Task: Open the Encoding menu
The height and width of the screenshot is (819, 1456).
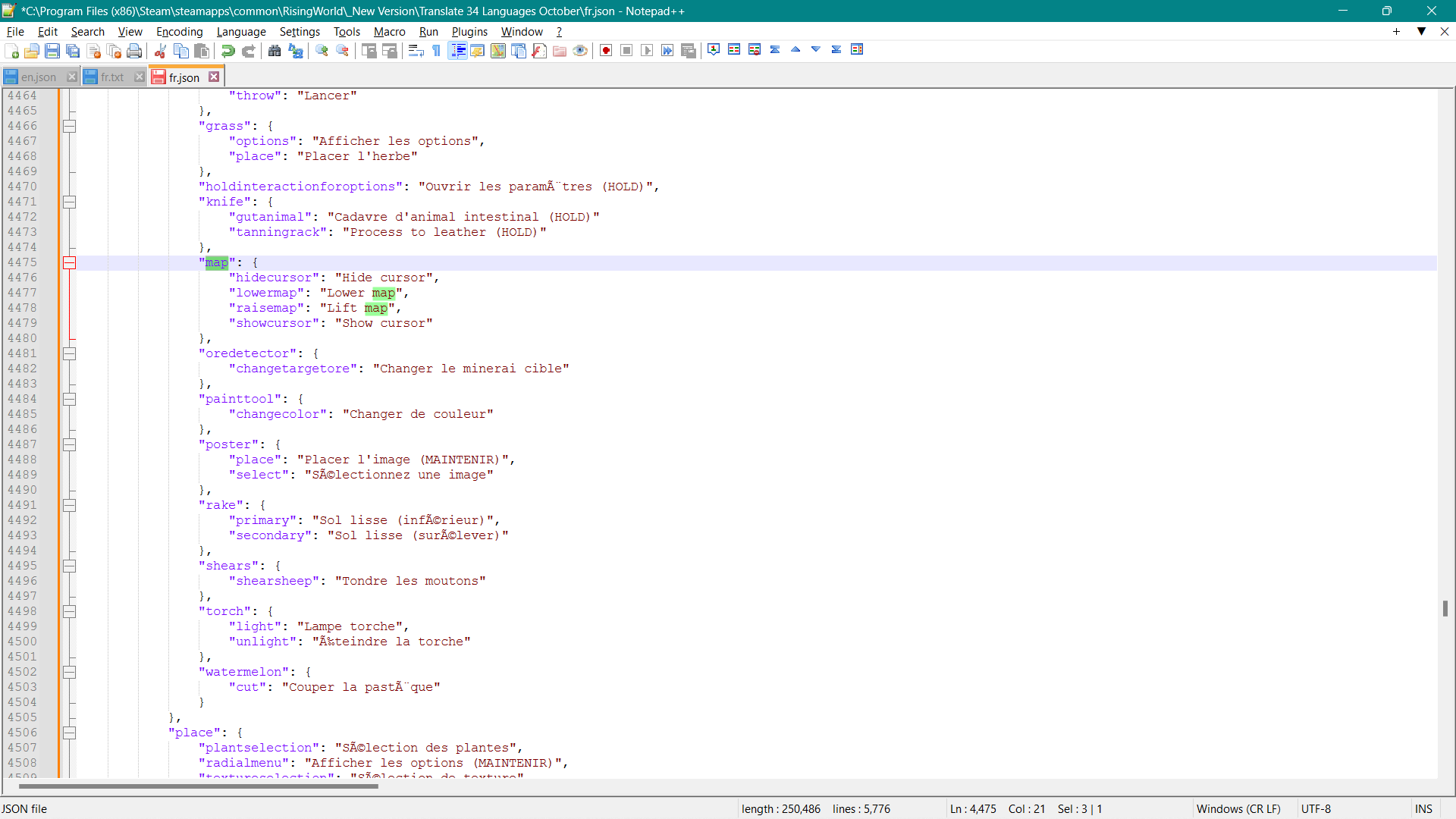Action: [179, 32]
